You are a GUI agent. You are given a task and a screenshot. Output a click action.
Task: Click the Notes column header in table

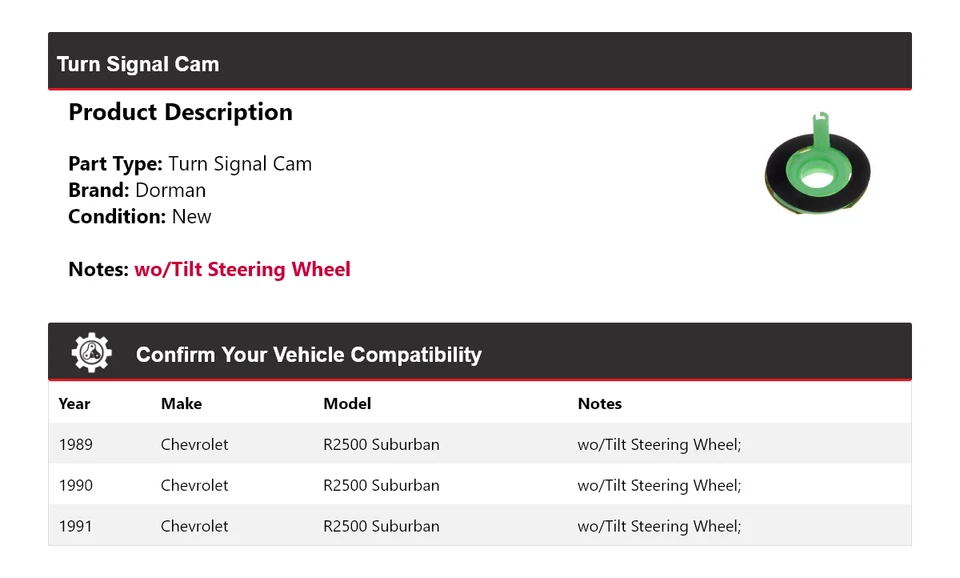tap(599, 404)
